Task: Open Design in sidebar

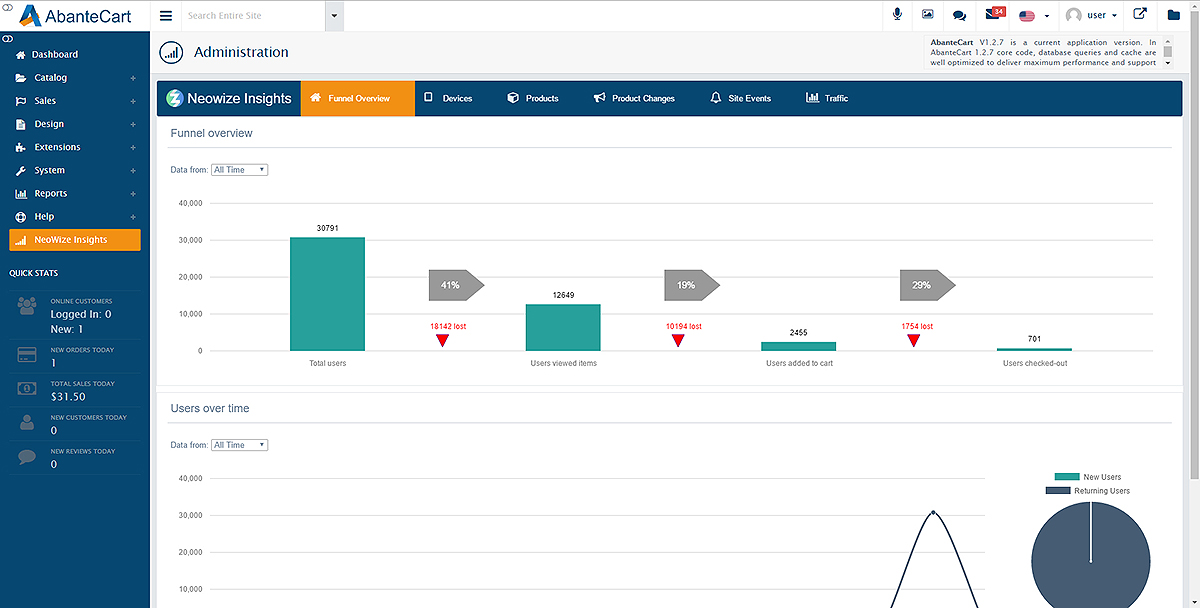Action: pos(75,124)
